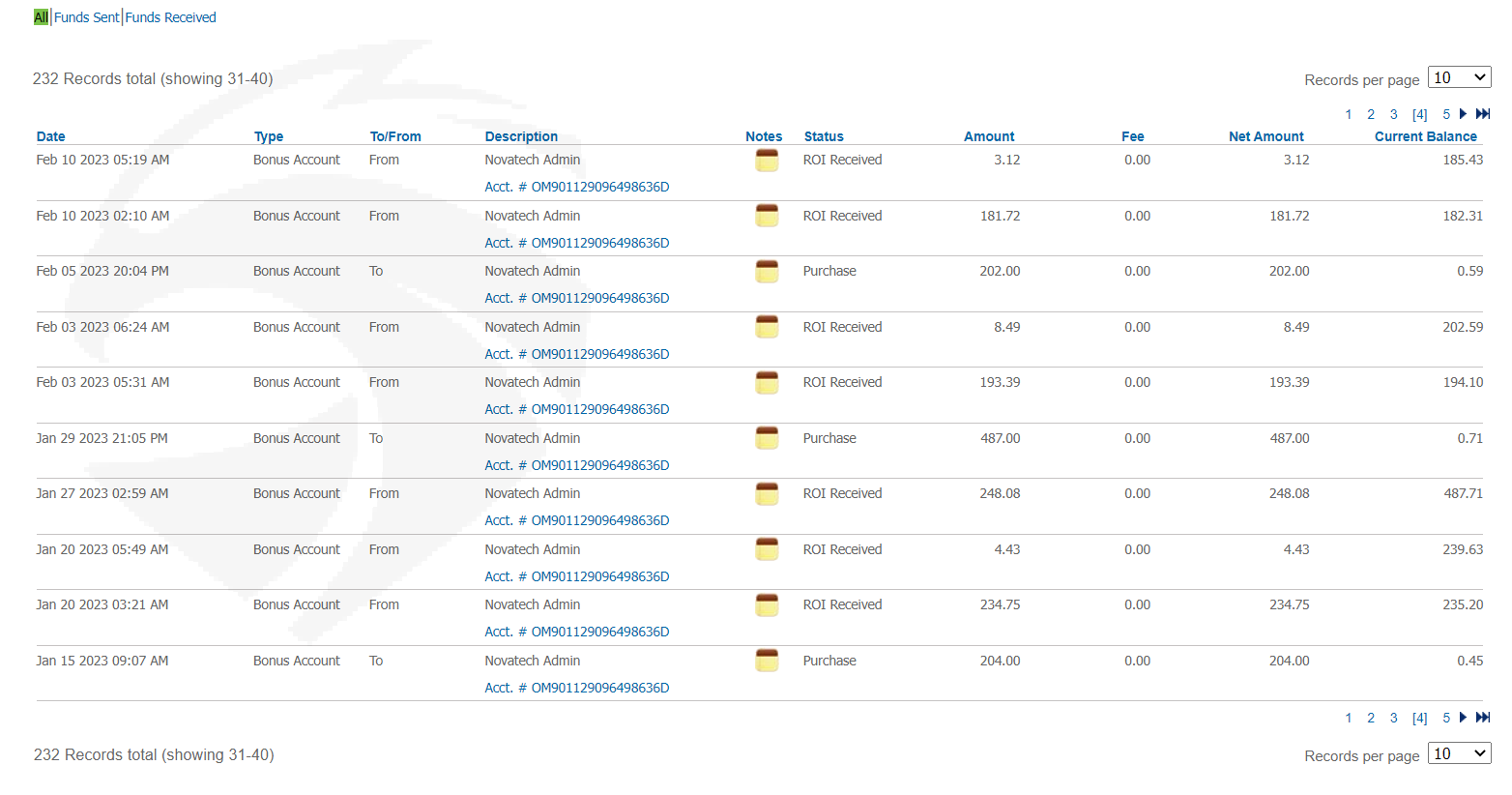
Task: Open account link in Feb 10 05:19 AM row
Action: pos(577,187)
